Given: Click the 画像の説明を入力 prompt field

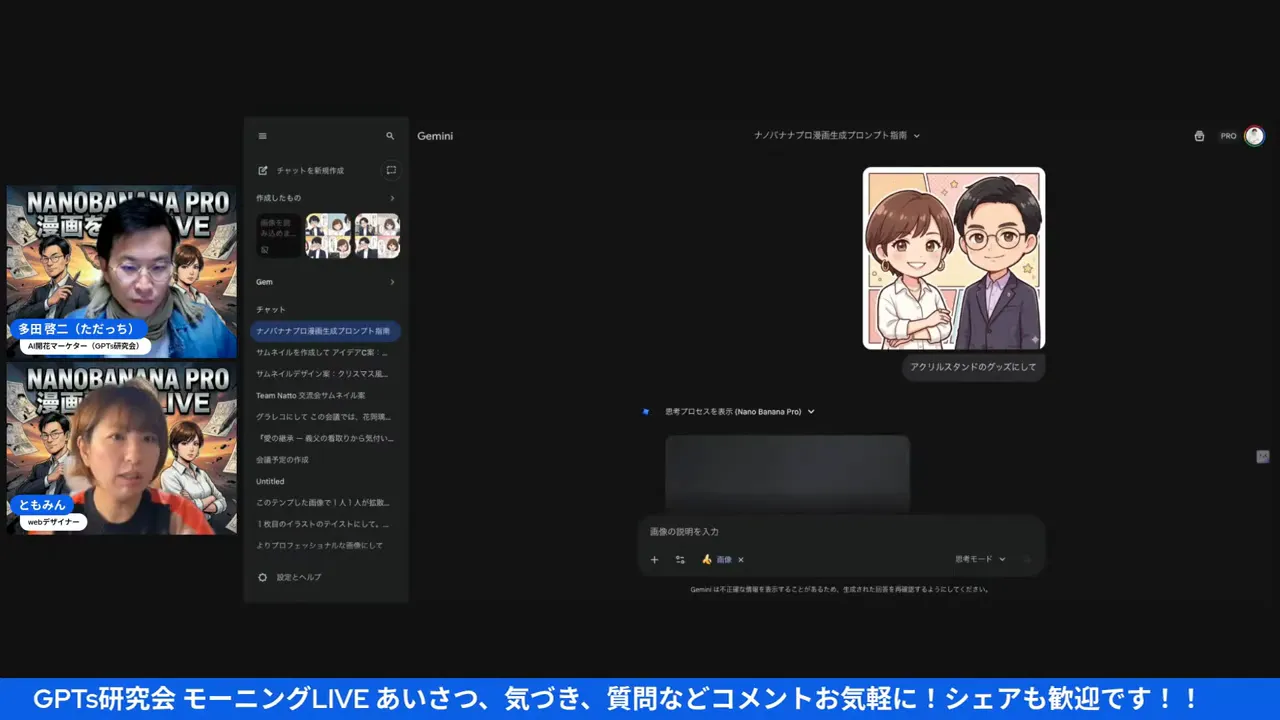Looking at the screenshot, I should pos(840,532).
